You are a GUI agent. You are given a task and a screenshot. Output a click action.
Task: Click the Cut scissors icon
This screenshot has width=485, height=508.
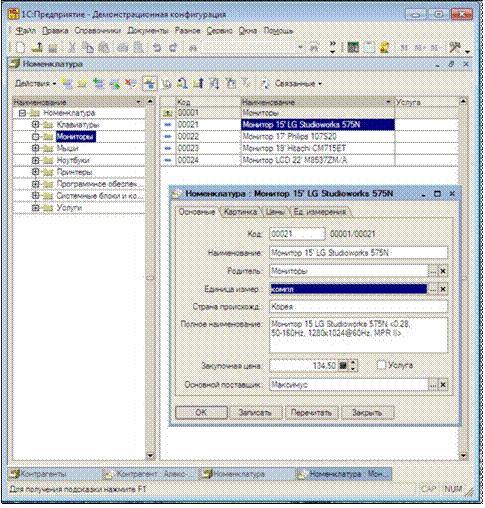click(71, 48)
